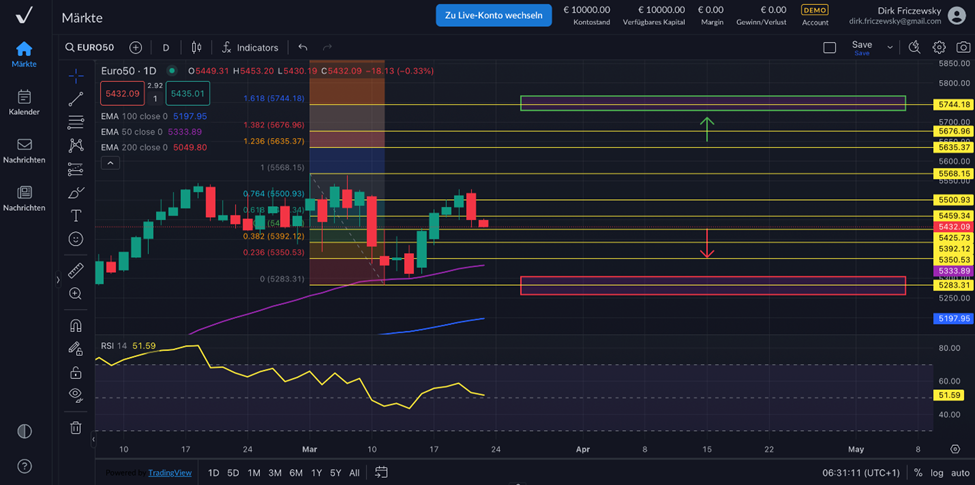Open Kalender in the left sidebar
This screenshot has height=485, width=975.
(24, 102)
